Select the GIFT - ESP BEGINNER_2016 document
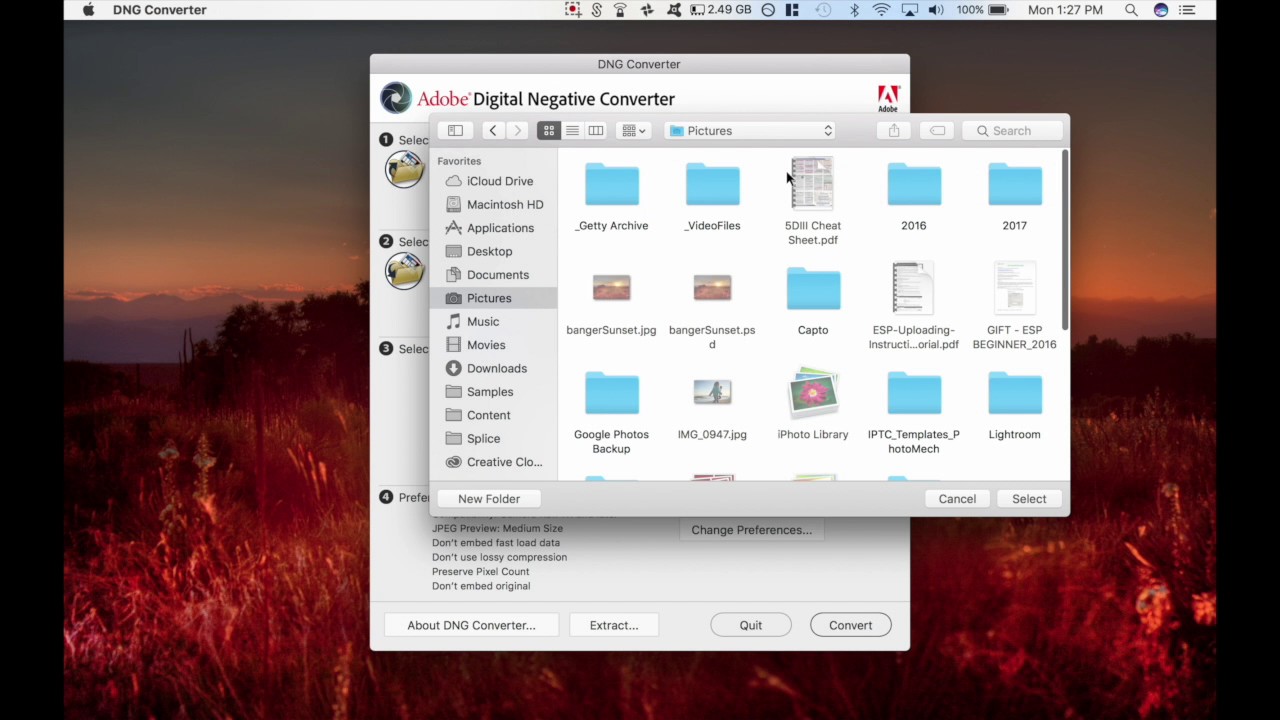The width and height of the screenshot is (1280, 720). point(1014,288)
